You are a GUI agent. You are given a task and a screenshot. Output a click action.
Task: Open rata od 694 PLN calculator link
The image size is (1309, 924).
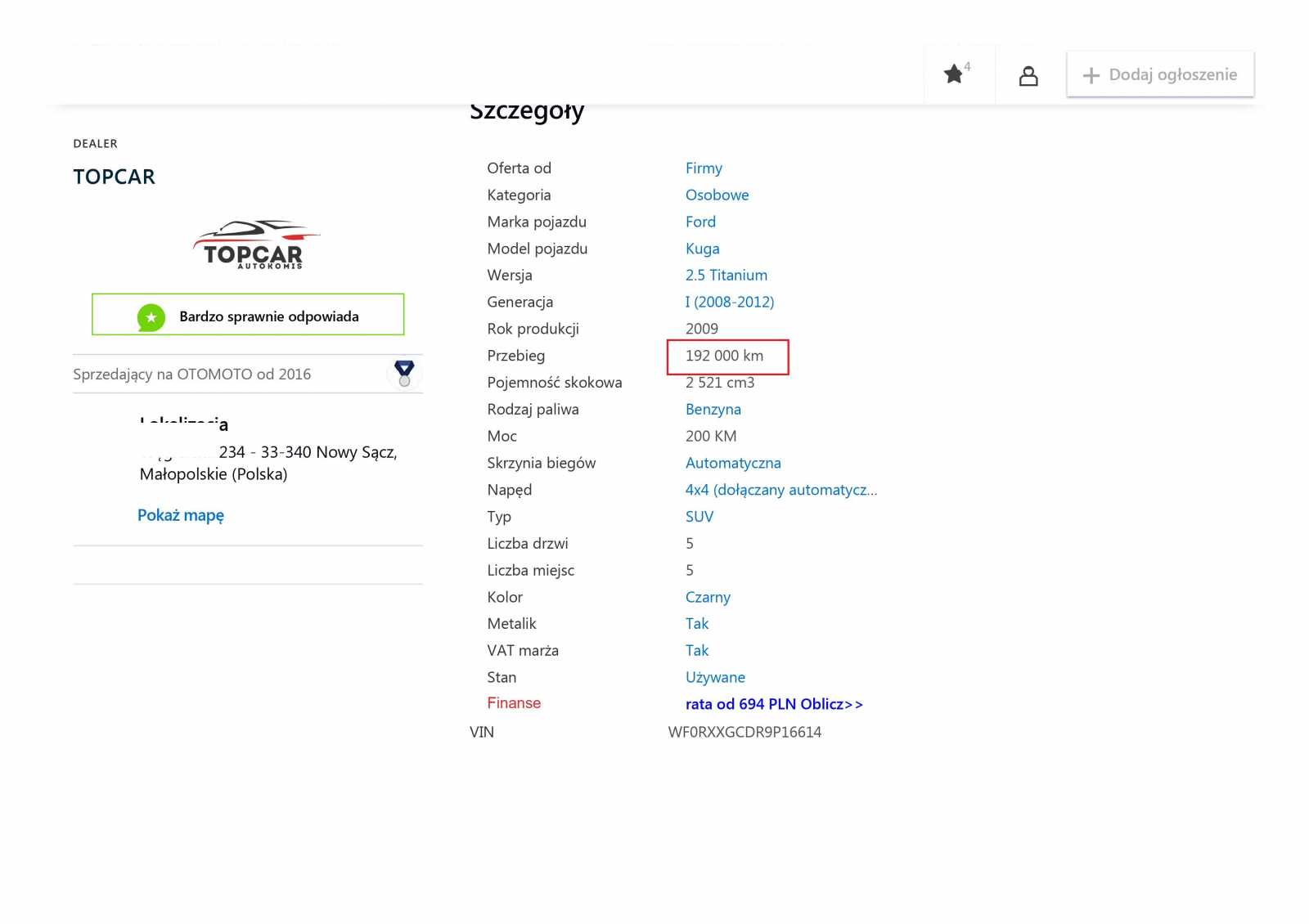pos(773,704)
